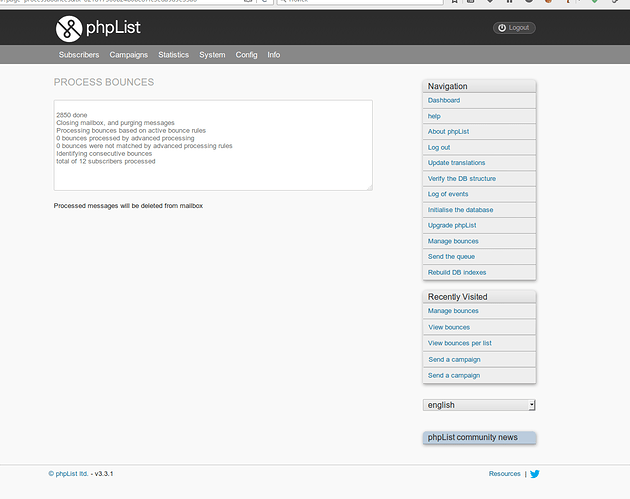The height and width of the screenshot is (499, 630).
Task: Click the Twitter bird icon in footer
Action: [x=534, y=474]
